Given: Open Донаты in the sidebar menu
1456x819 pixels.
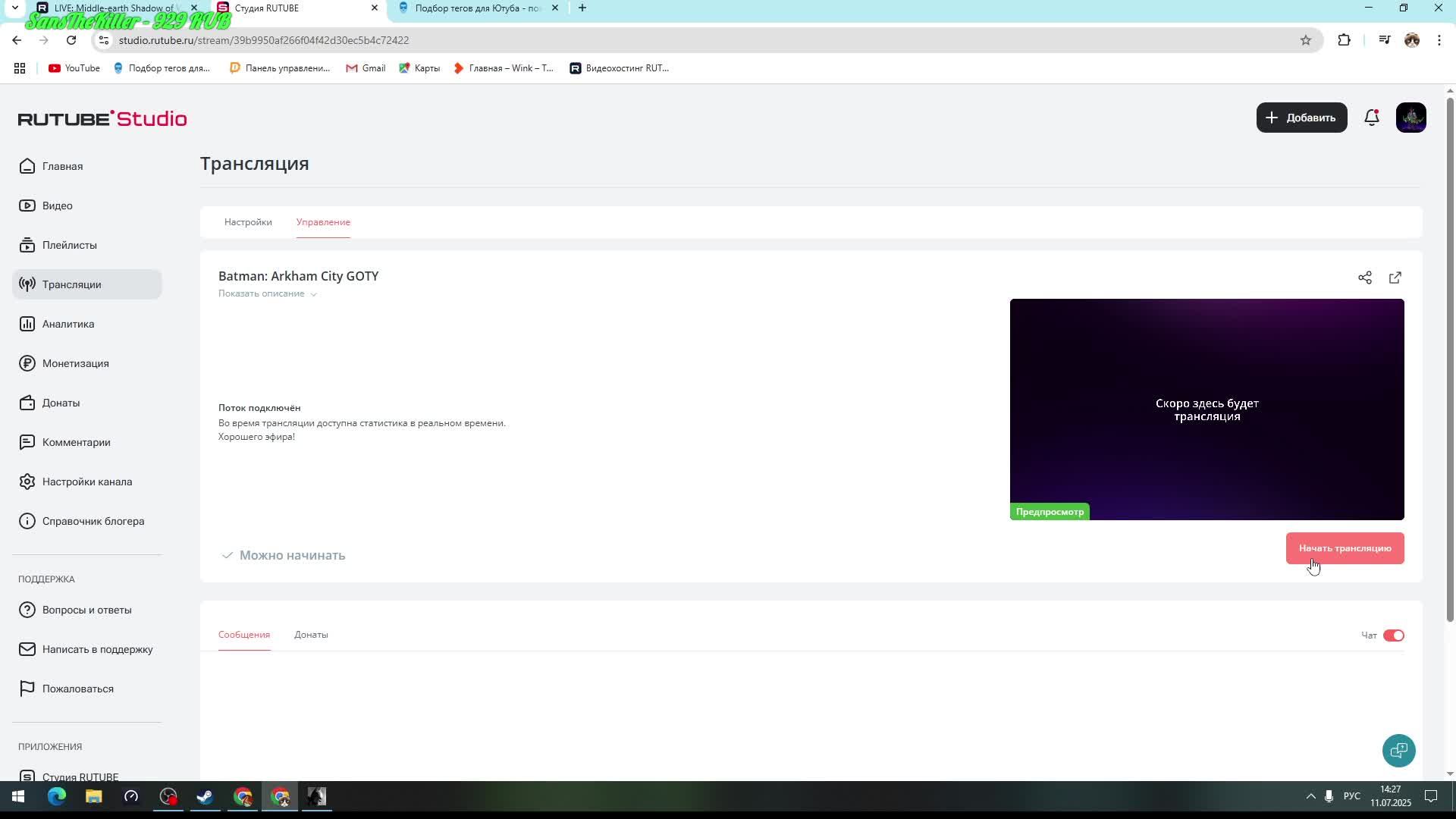Looking at the screenshot, I should pos(61,403).
